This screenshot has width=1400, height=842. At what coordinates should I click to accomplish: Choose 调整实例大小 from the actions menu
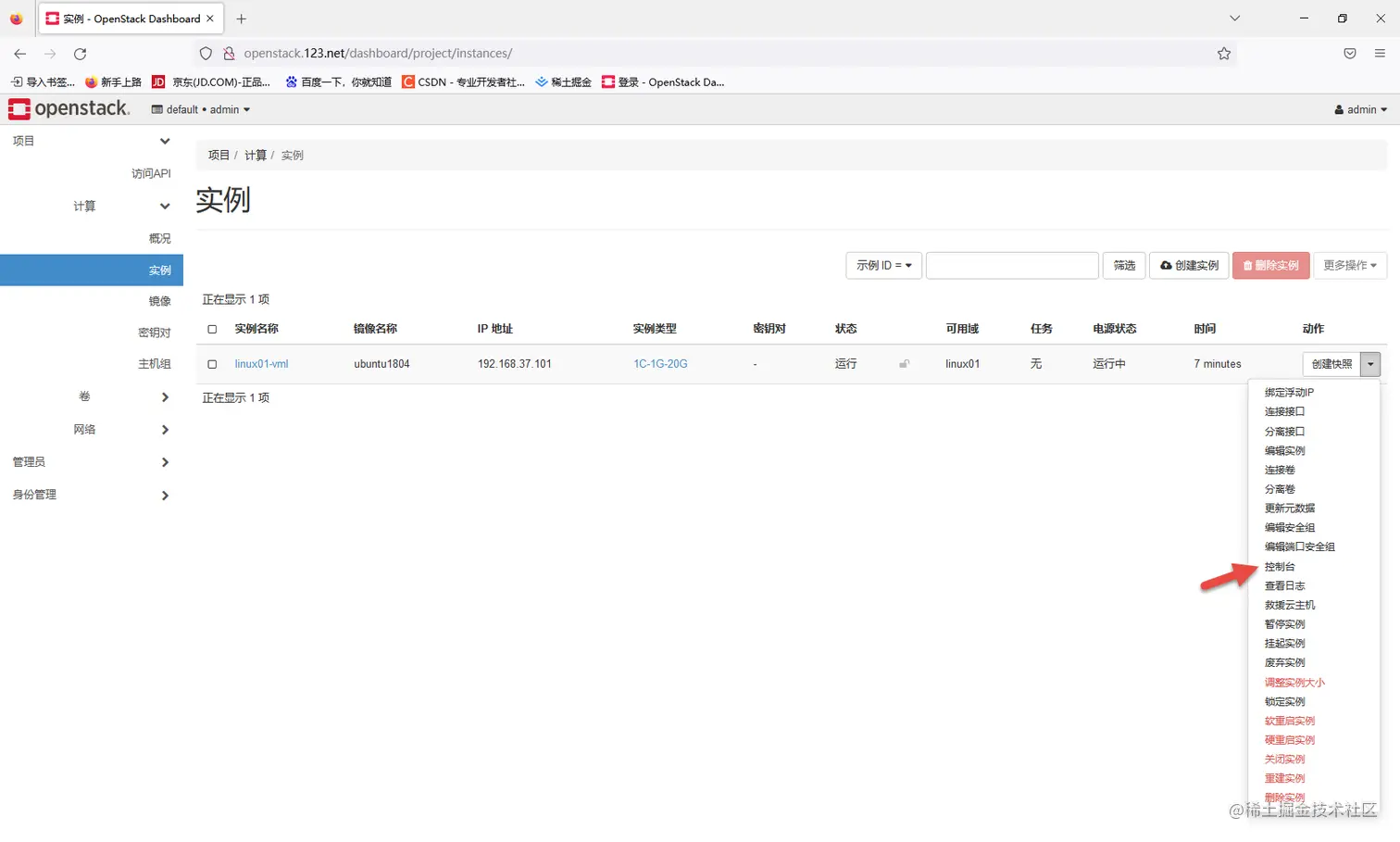tap(1294, 683)
